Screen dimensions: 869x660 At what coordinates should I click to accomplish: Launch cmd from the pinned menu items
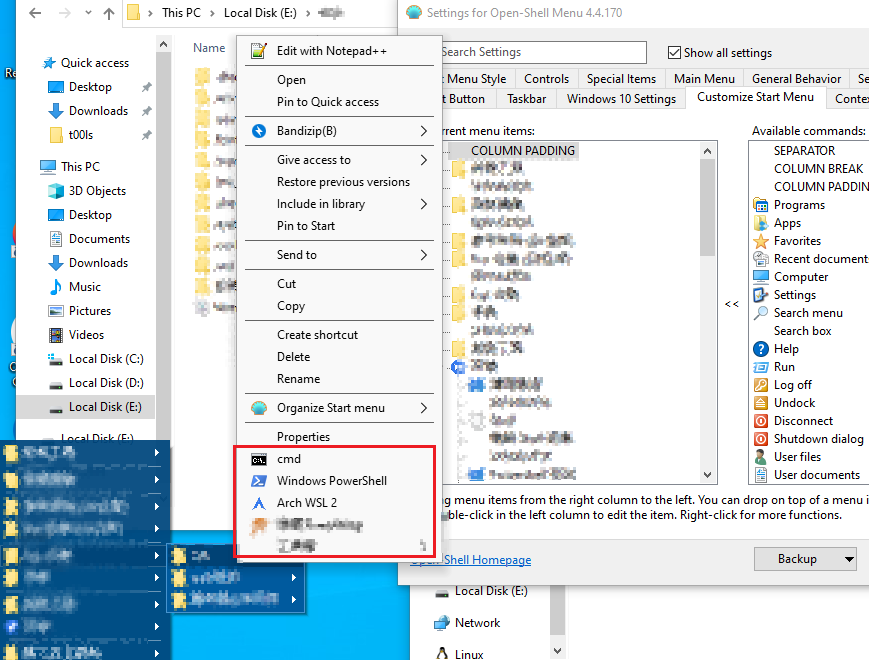click(289, 459)
